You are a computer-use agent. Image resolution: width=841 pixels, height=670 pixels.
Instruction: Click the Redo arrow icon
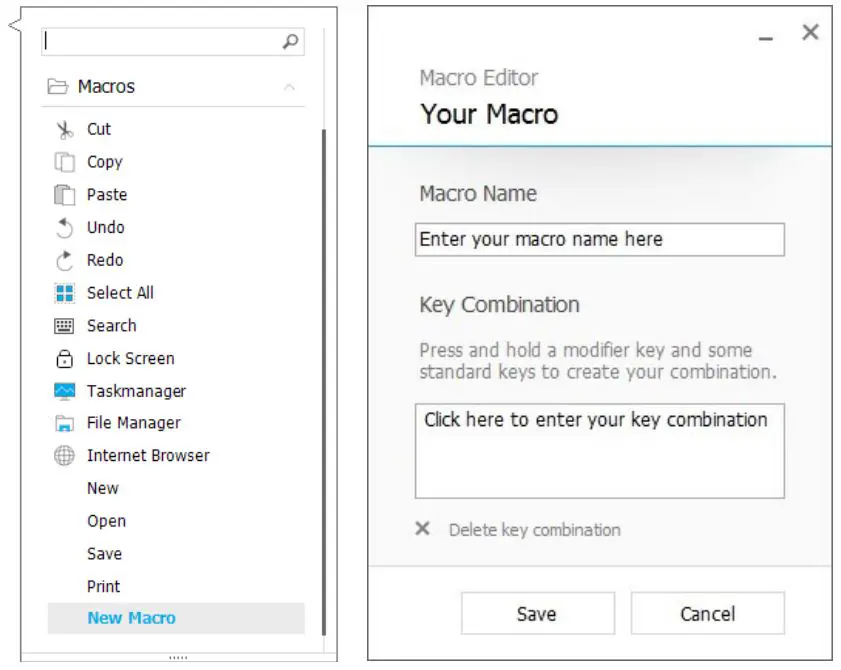65,261
